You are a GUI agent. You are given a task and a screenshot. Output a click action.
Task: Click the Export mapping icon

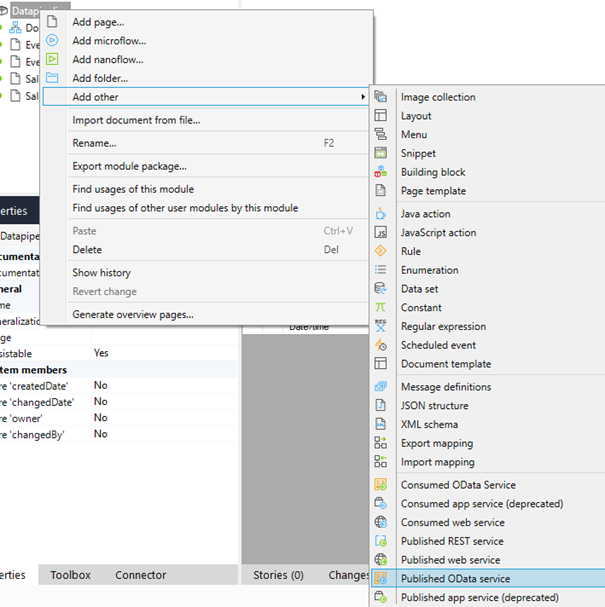tap(380, 443)
